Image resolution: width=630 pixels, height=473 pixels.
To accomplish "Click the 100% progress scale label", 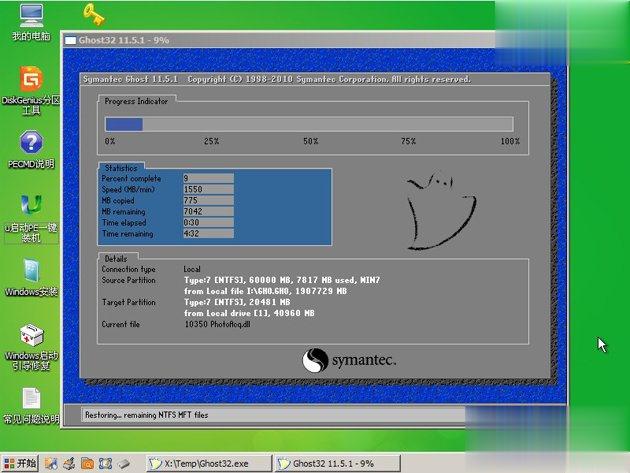I will pos(510,141).
